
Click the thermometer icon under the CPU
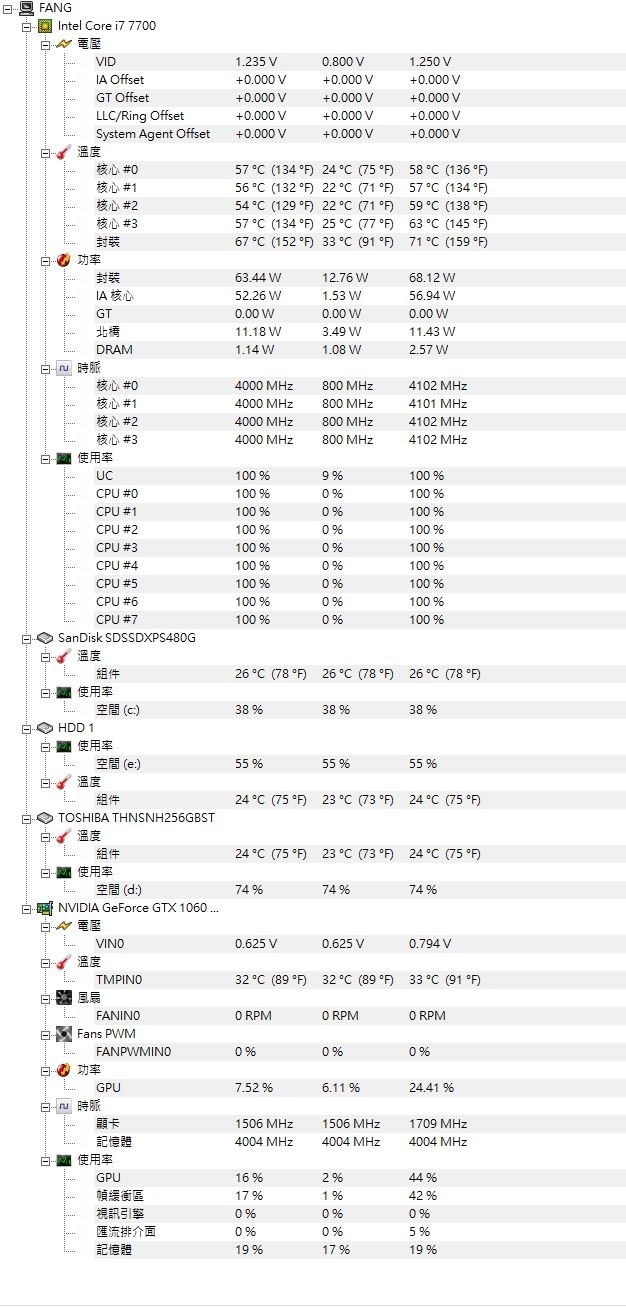(64, 152)
